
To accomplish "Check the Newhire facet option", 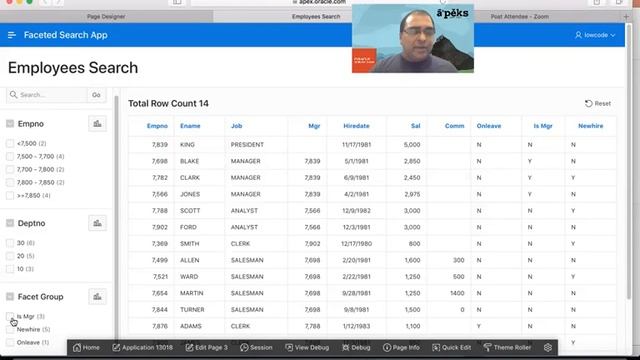I will click(10, 330).
